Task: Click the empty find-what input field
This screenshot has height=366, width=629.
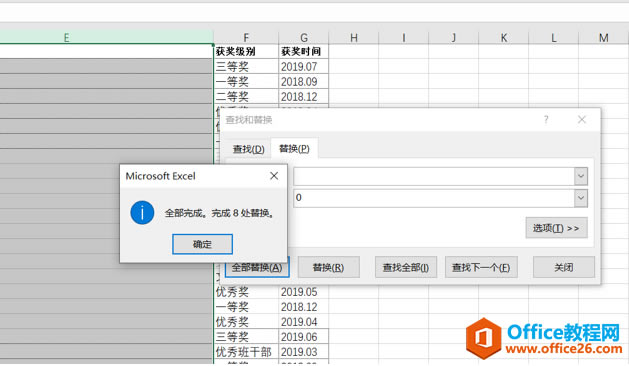Action: point(434,176)
